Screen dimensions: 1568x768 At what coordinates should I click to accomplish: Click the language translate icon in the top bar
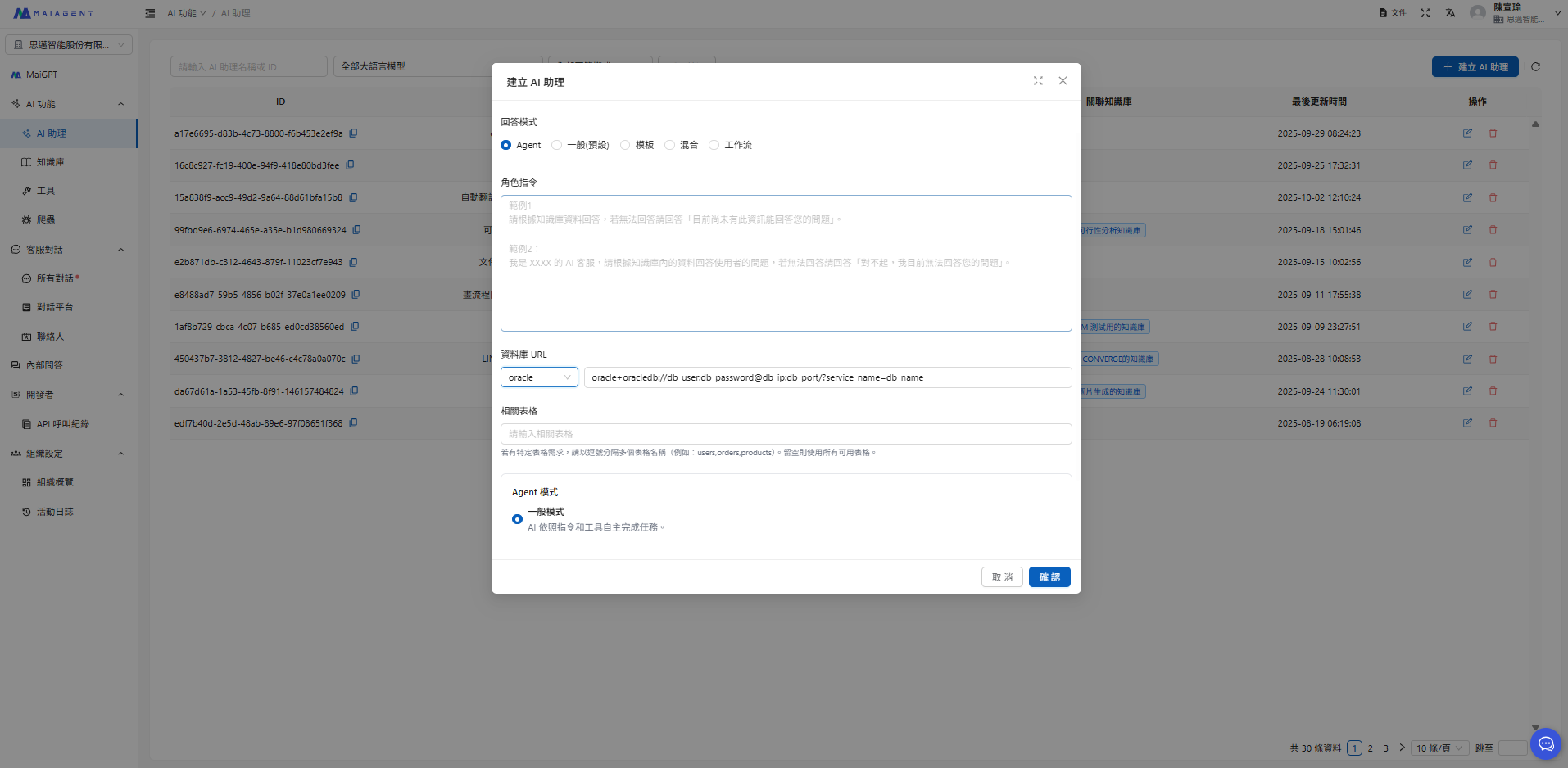click(x=1450, y=13)
